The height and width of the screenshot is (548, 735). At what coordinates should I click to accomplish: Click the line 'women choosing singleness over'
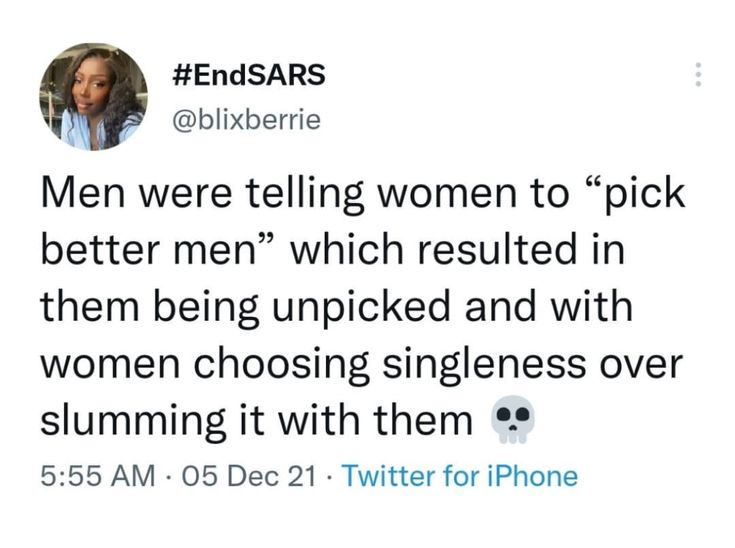point(361,364)
